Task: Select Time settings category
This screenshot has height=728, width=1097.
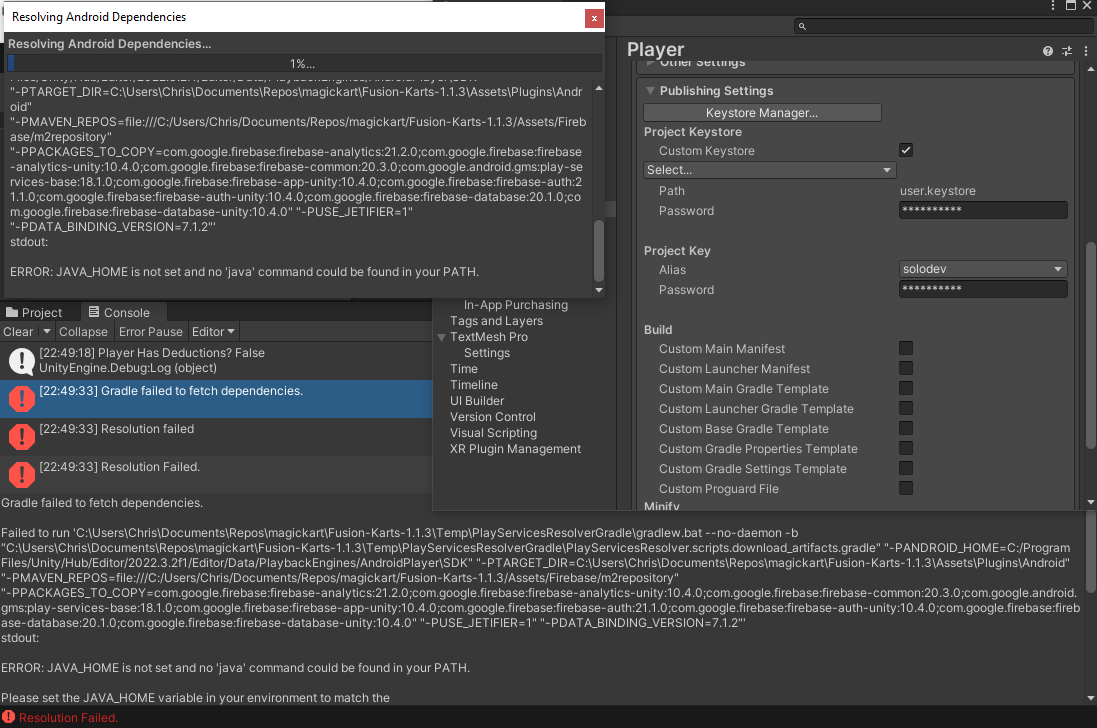Action: (x=464, y=369)
